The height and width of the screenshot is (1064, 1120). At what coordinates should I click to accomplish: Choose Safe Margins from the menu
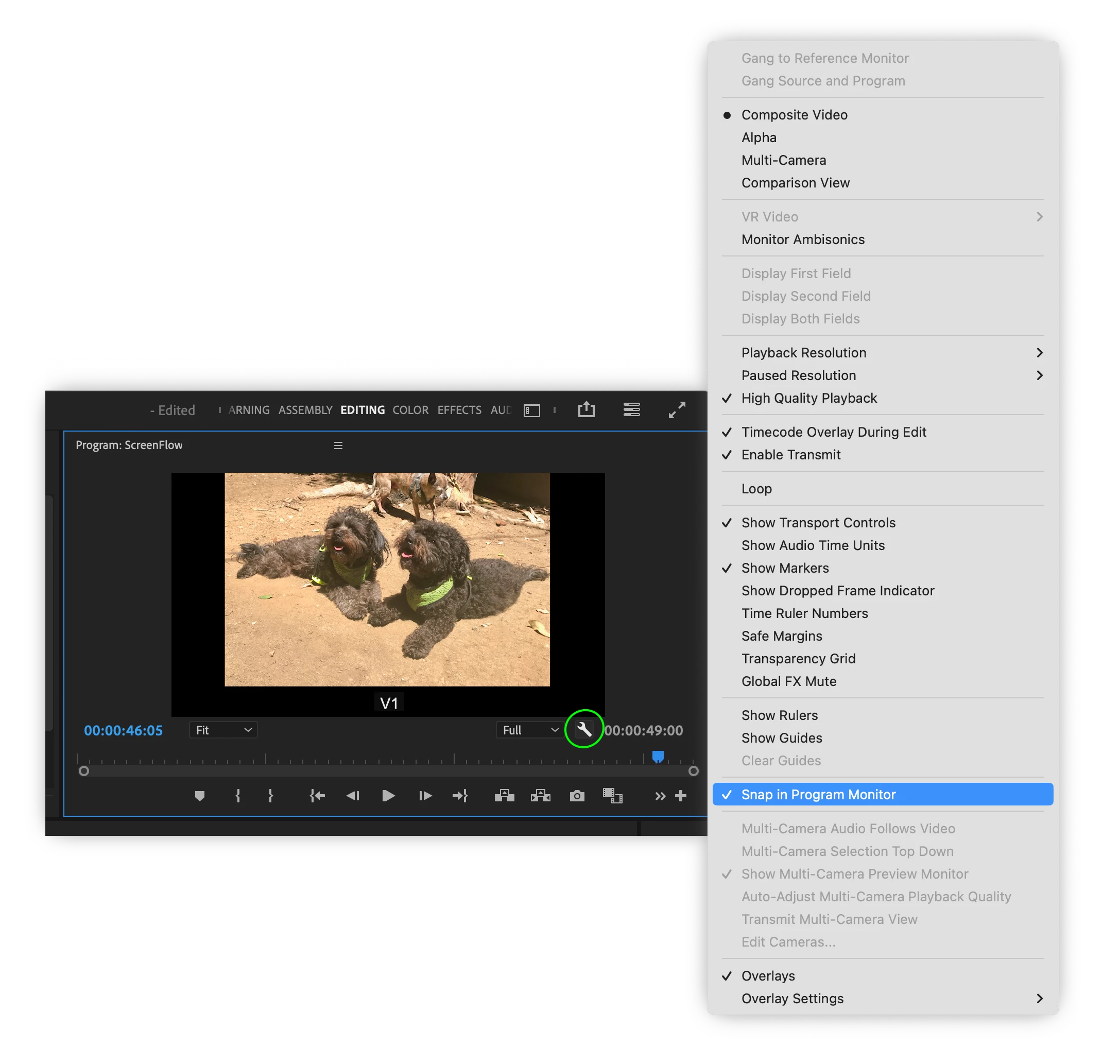[x=781, y=636]
